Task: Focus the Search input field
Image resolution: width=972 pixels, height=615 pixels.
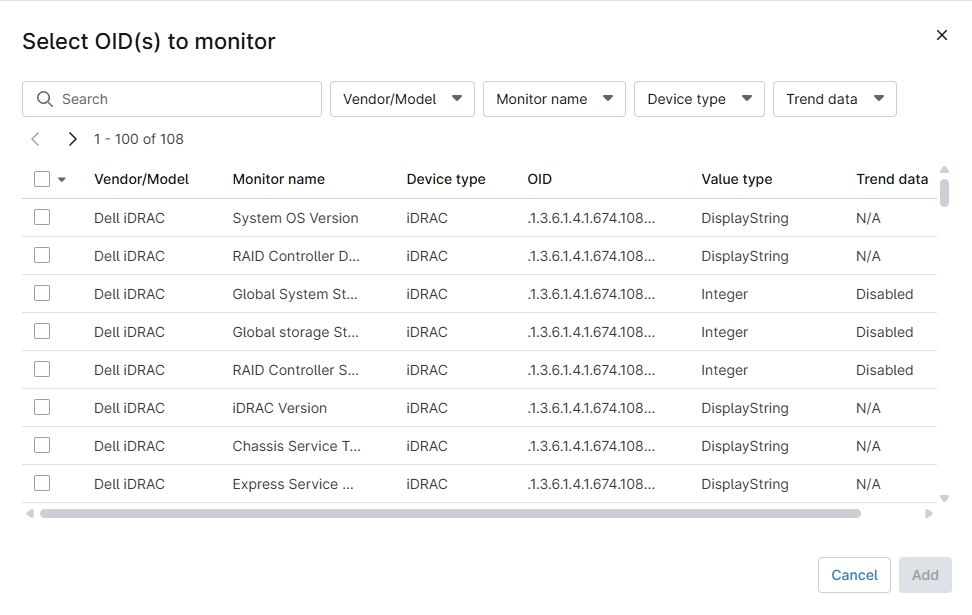Action: pos(172,99)
